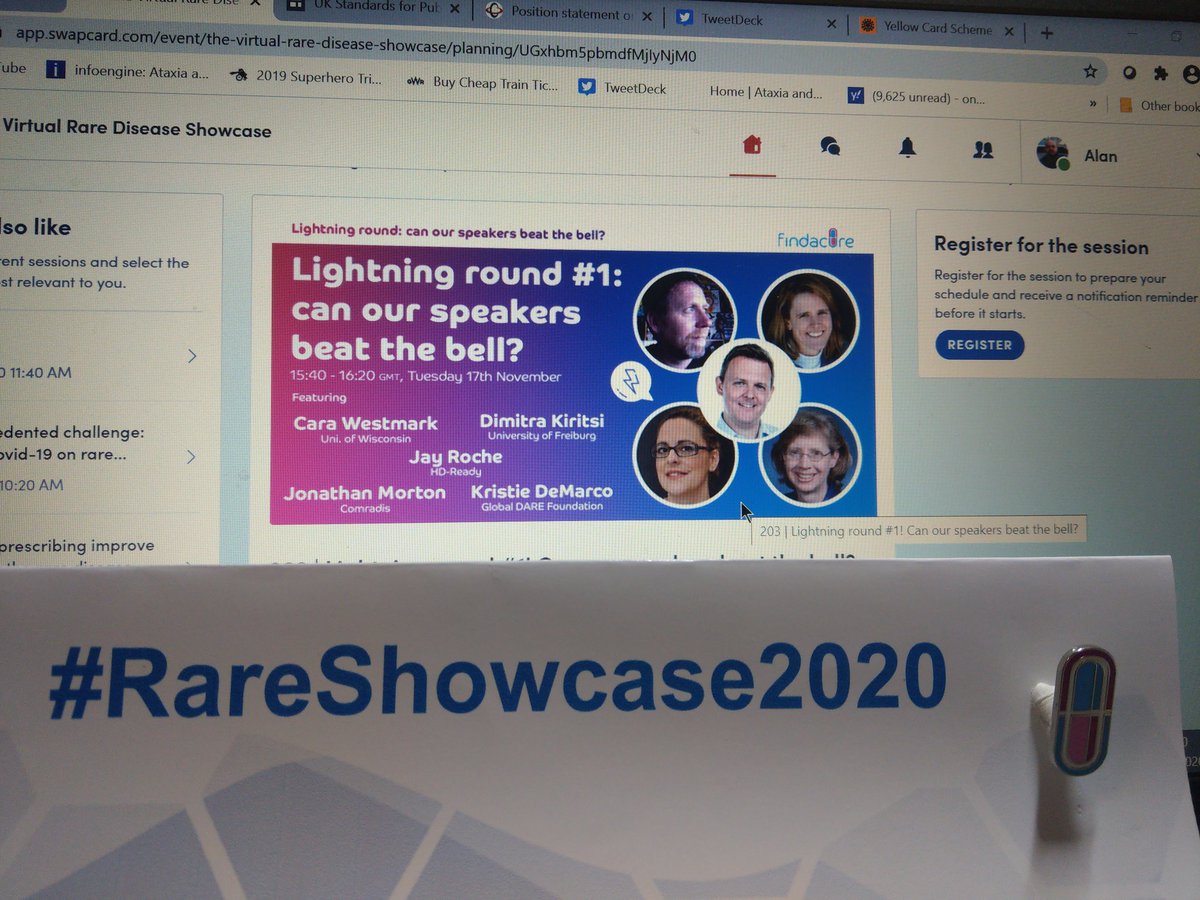Viewport: 1200px width, 900px height.
Task: Go to the event home icon
Action: (752, 145)
